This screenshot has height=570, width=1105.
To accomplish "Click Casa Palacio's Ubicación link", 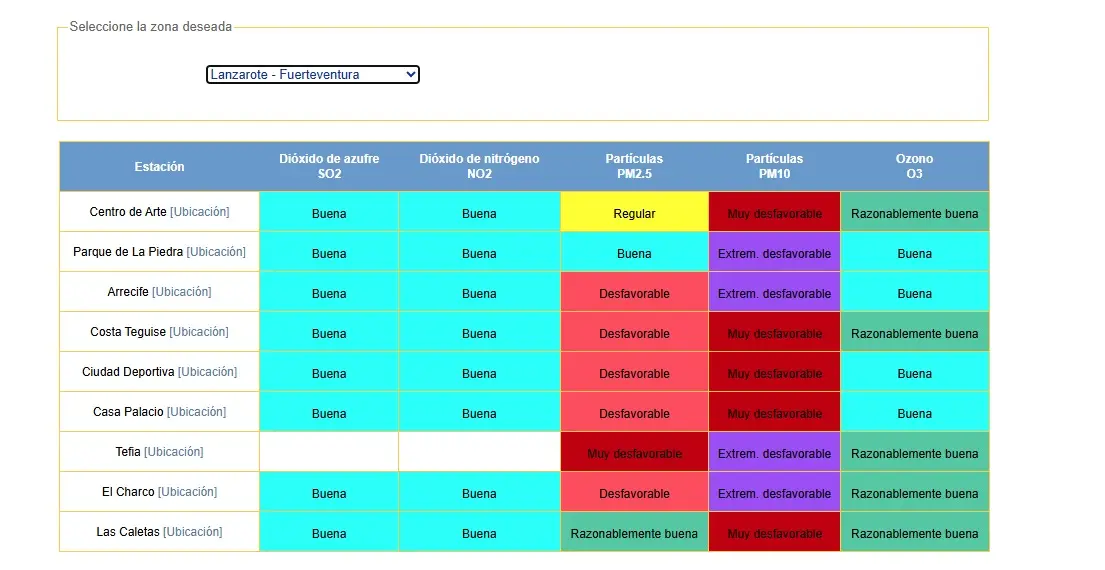I will [197, 412].
